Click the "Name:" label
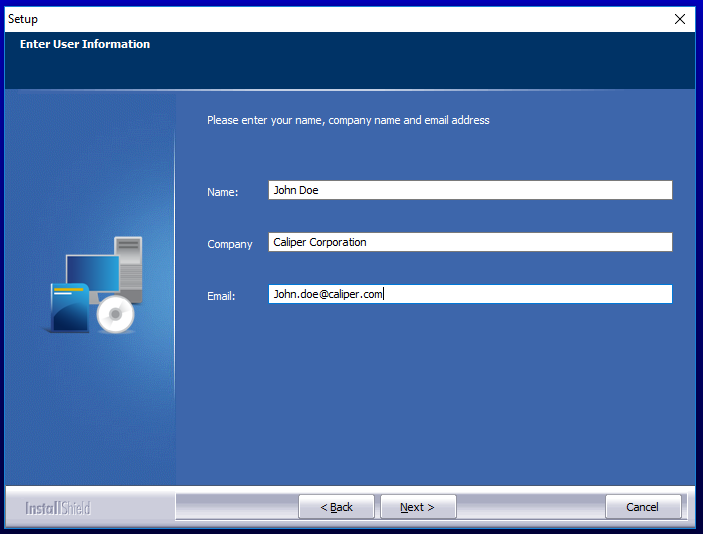This screenshot has height=534, width=703. pyautogui.click(x=223, y=192)
